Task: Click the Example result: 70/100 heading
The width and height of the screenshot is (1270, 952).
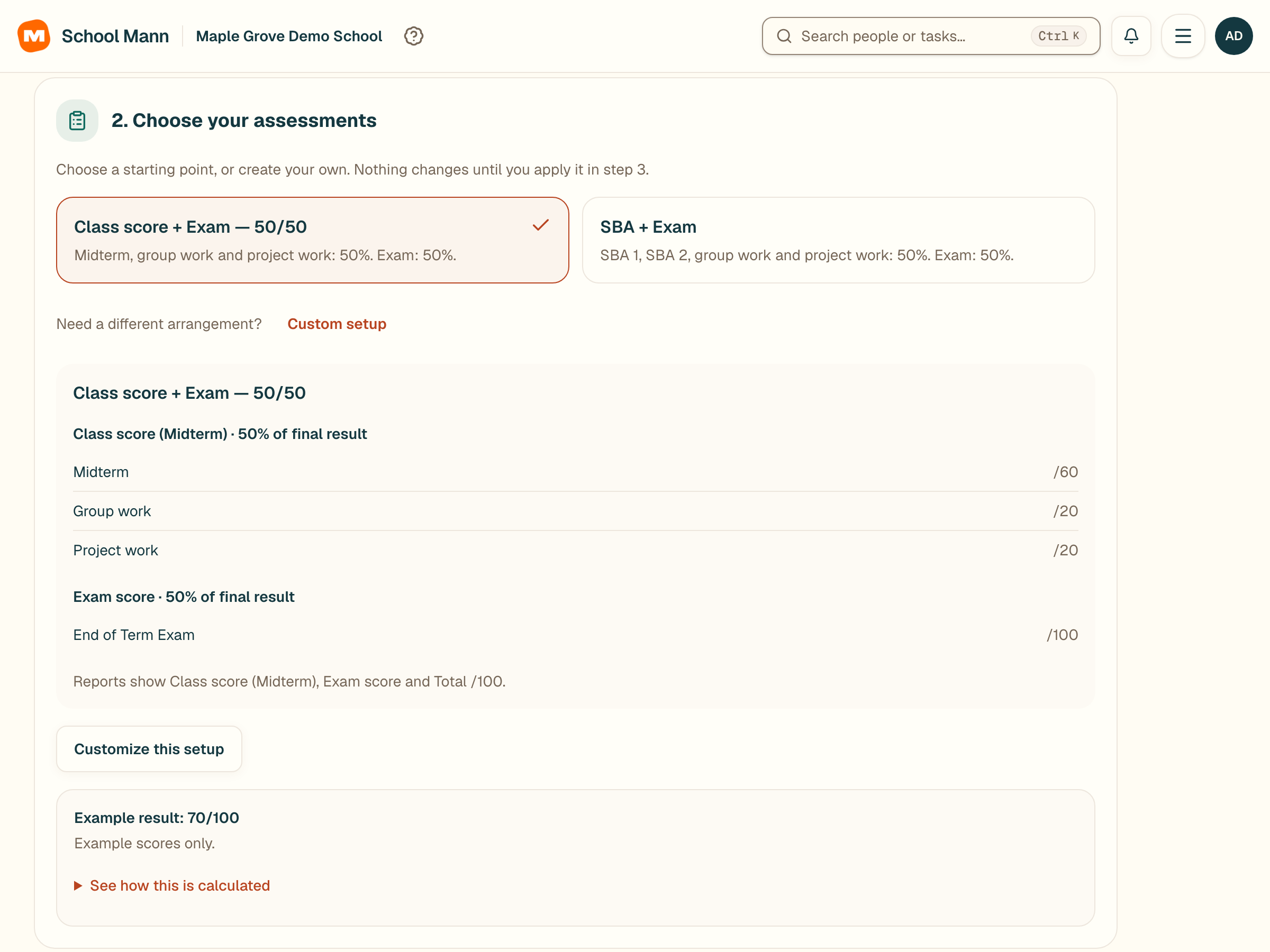Action: [x=157, y=818]
